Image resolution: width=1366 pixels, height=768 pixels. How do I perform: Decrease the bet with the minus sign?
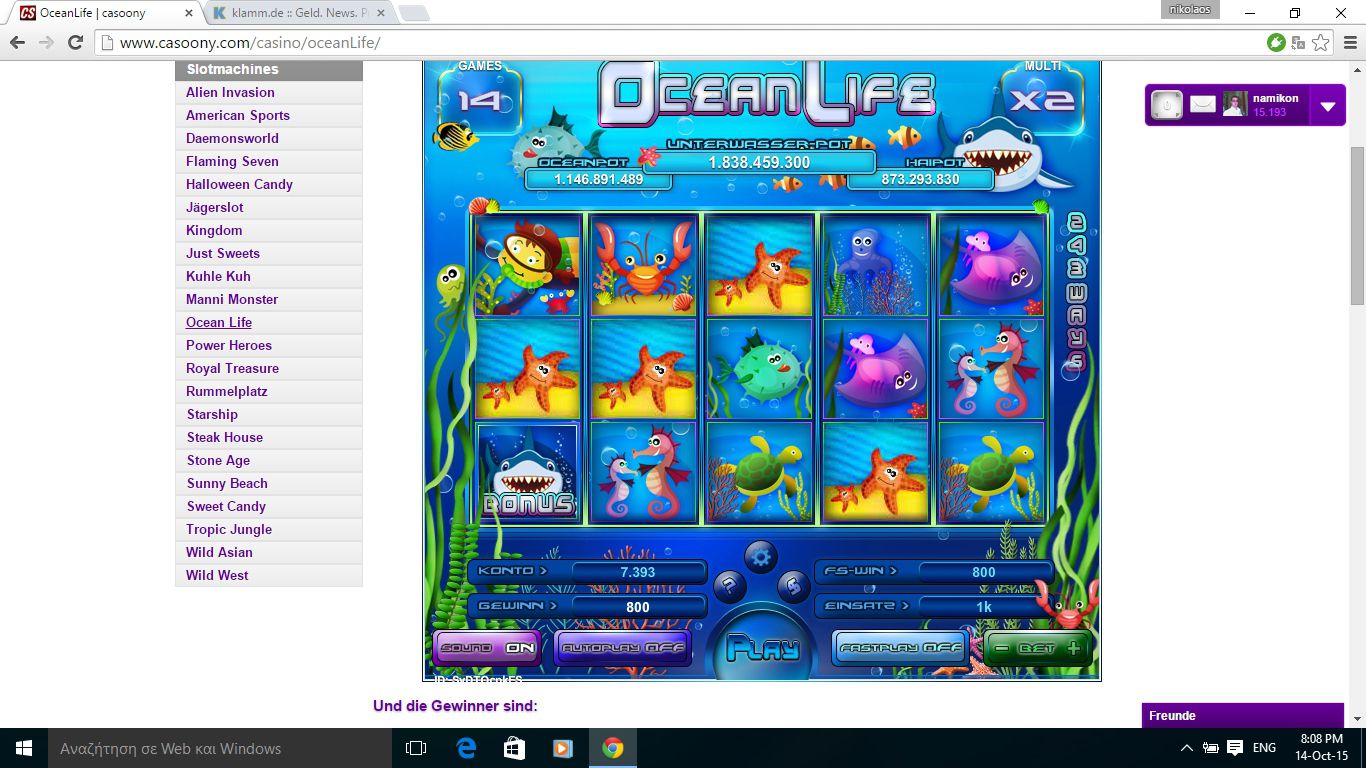(x=1001, y=648)
